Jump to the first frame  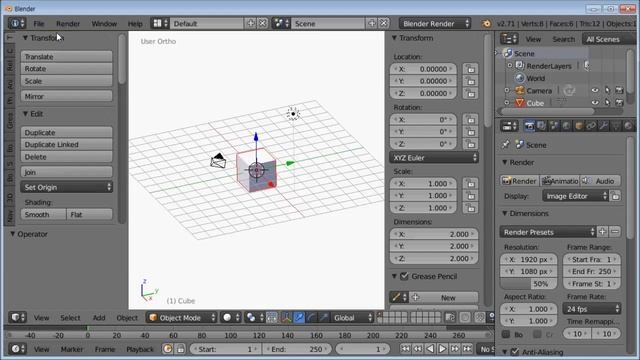(405, 349)
